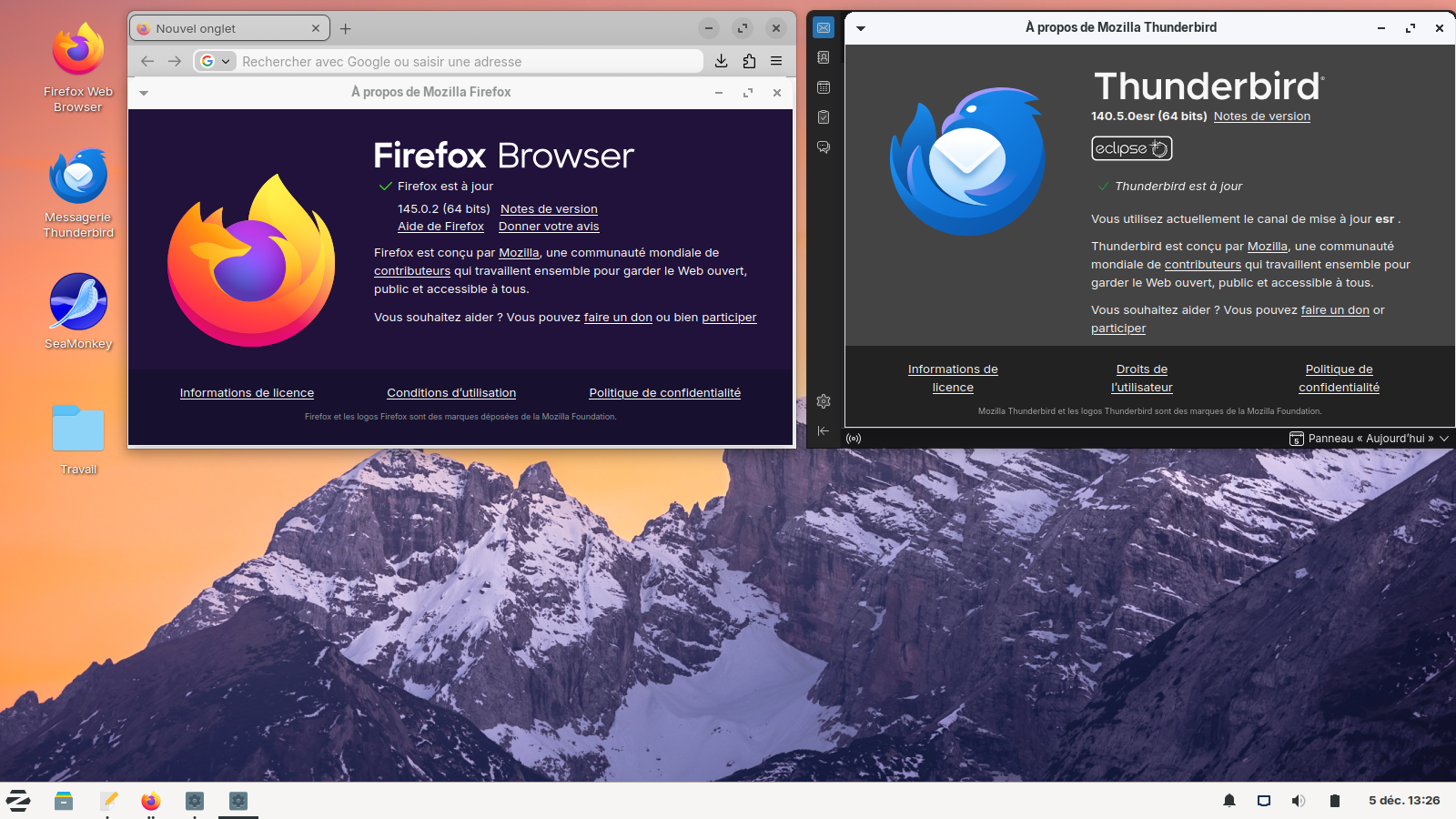Go back in Firefox navigation
Viewport: 1456px width, 819px height.
pyautogui.click(x=147, y=61)
